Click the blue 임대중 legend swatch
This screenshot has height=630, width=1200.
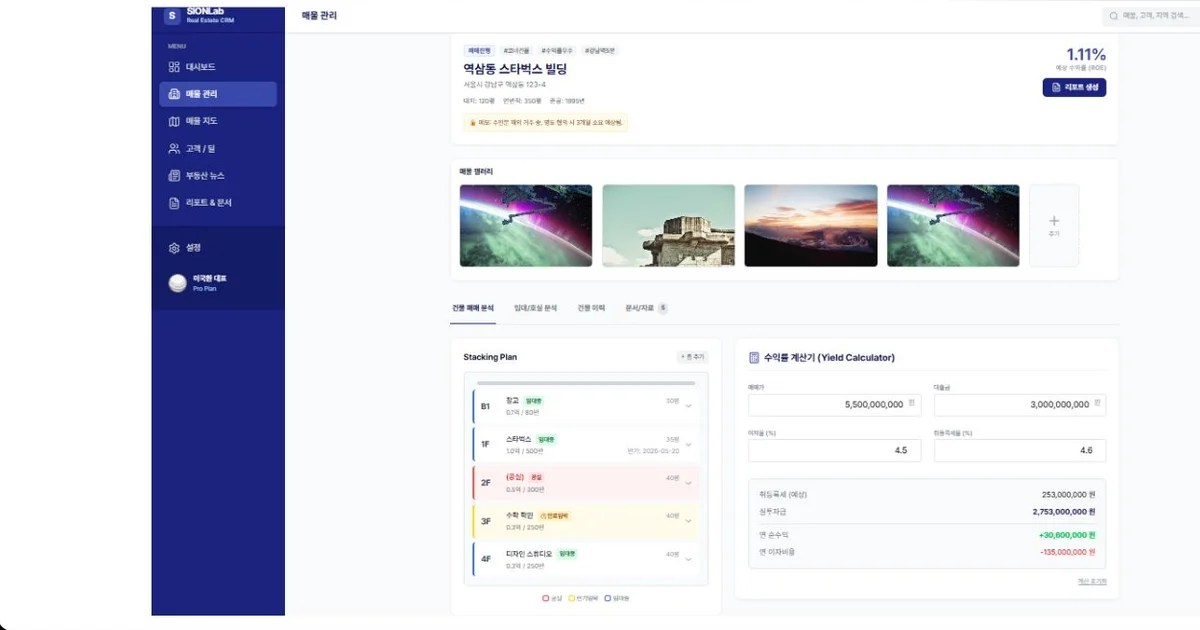coord(607,598)
